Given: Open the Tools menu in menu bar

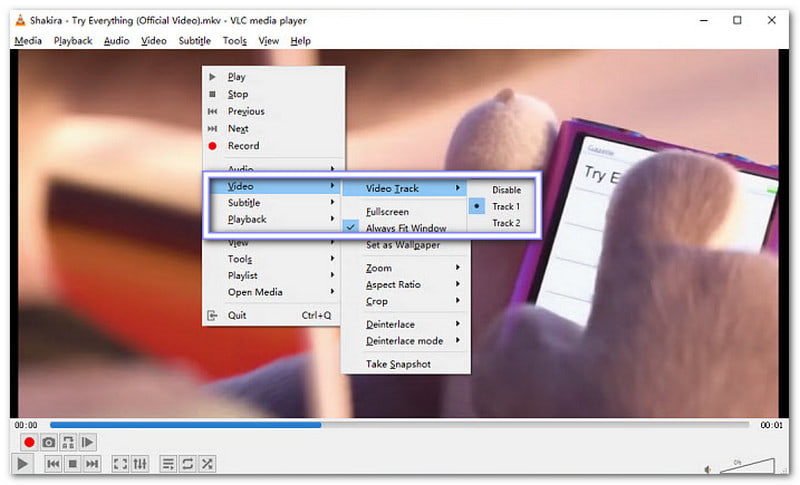Looking at the screenshot, I should coord(234,41).
